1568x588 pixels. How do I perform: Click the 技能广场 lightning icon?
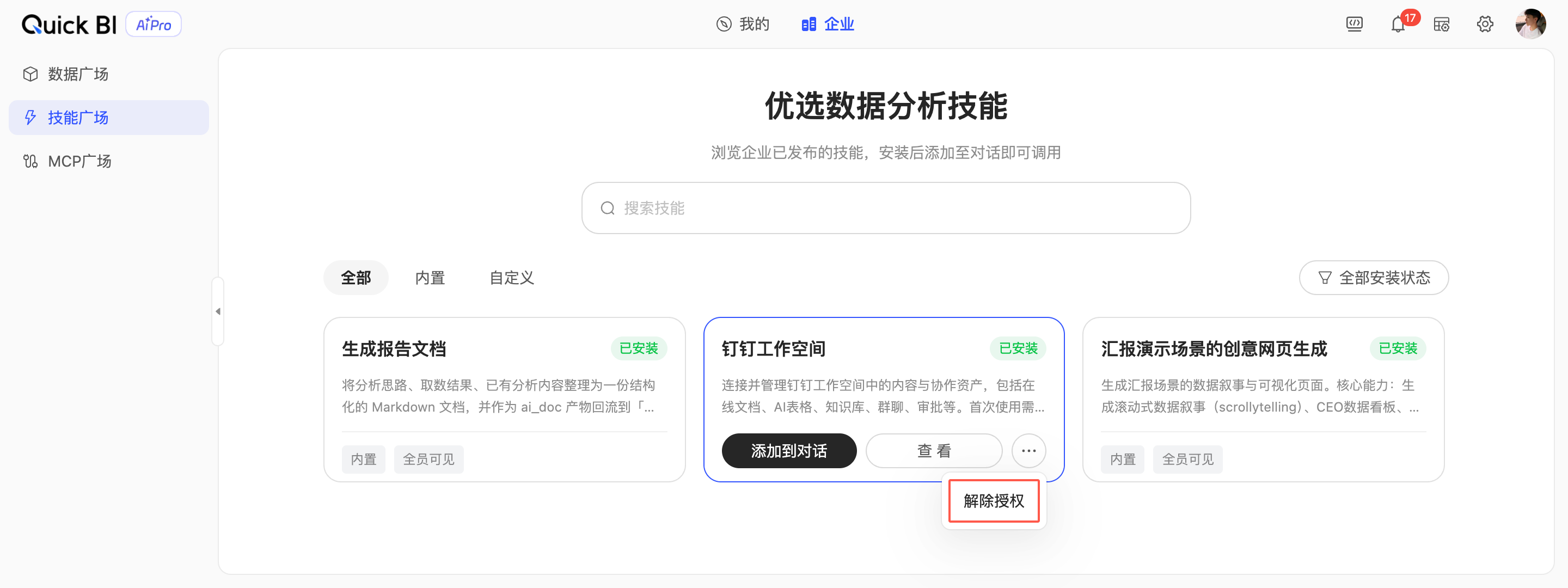click(x=30, y=118)
